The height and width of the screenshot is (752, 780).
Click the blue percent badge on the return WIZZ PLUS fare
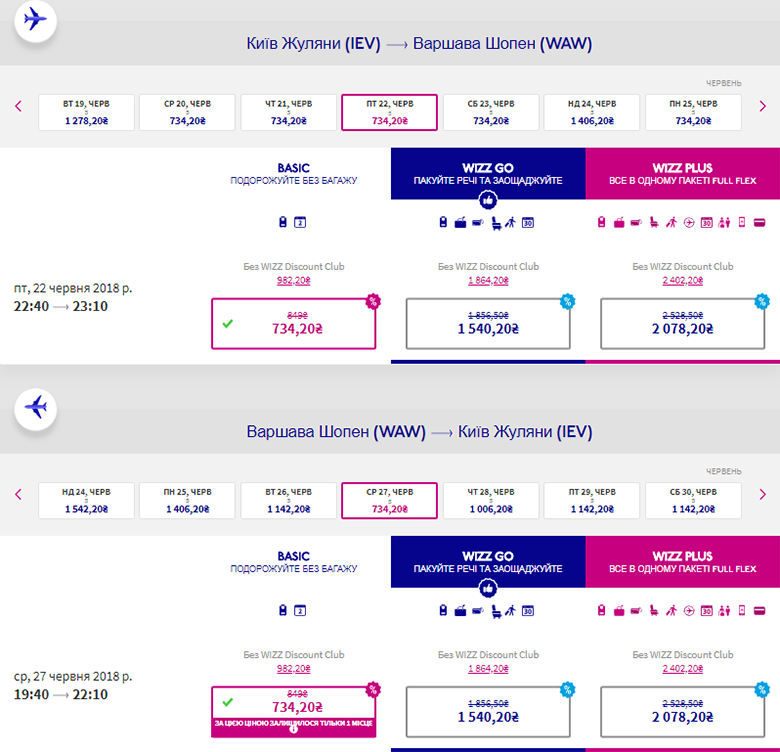coord(762,689)
